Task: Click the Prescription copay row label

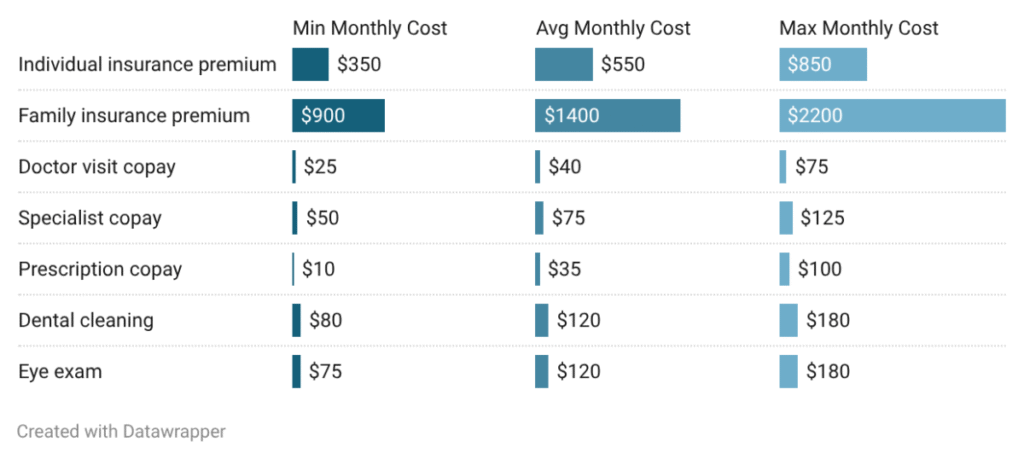Action: tap(100, 269)
